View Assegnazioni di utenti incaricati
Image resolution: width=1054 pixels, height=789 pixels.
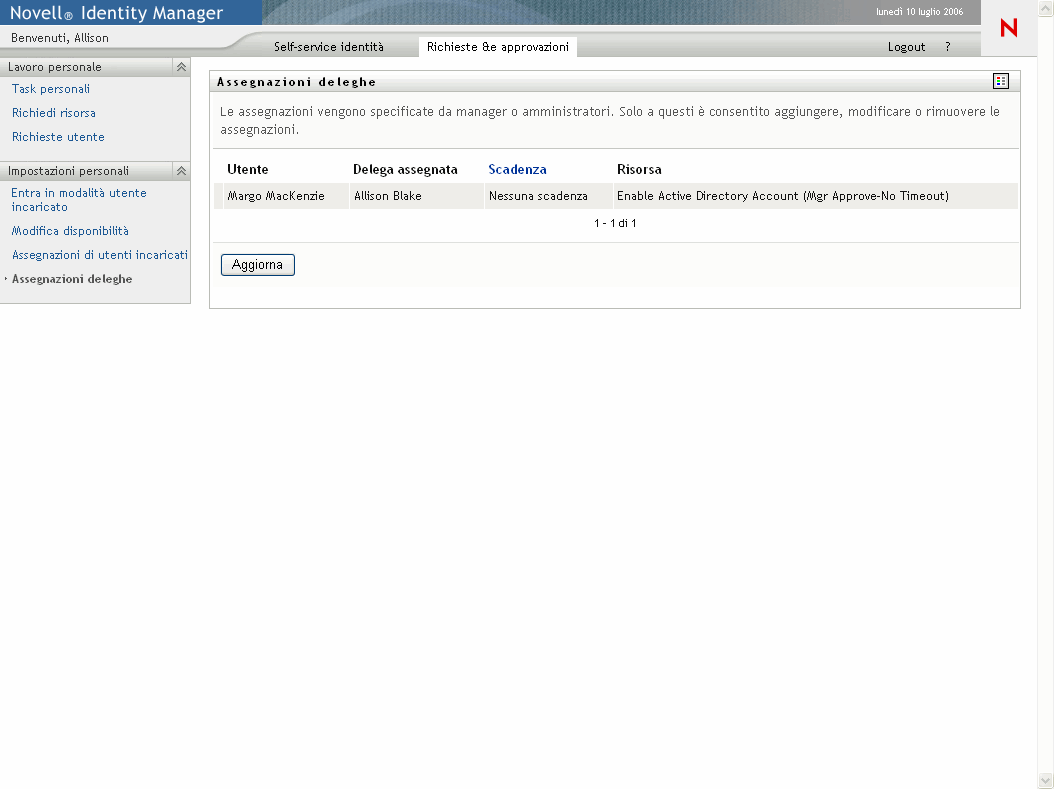(x=99, y=255)
